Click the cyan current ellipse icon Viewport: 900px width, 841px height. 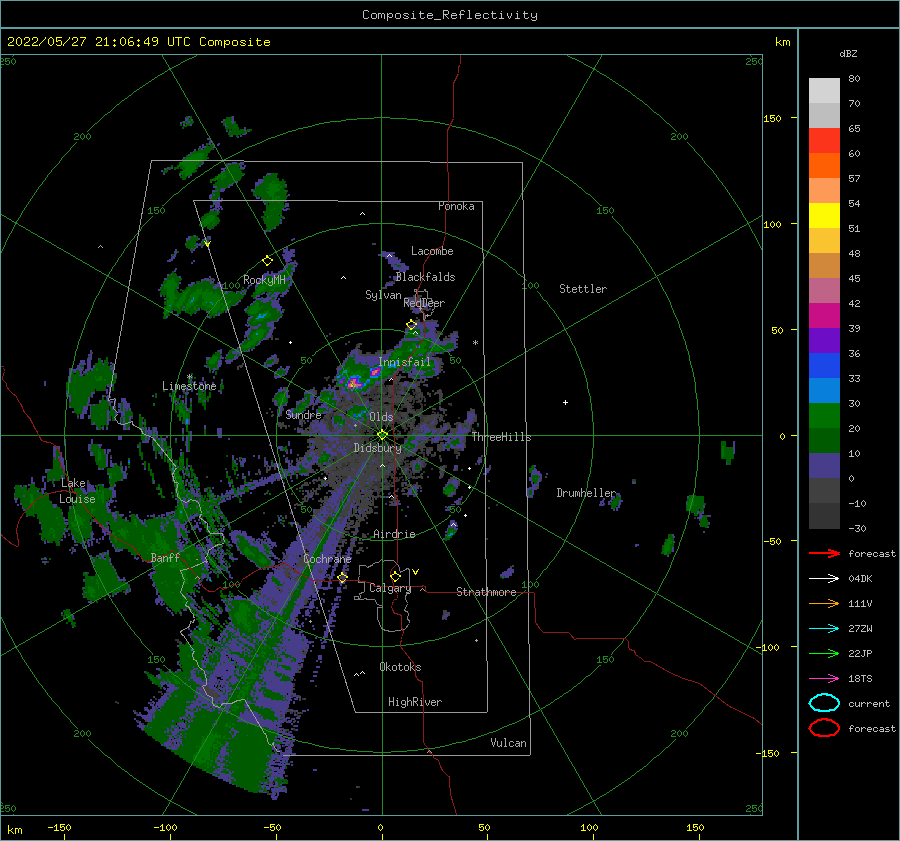[824, 703]
